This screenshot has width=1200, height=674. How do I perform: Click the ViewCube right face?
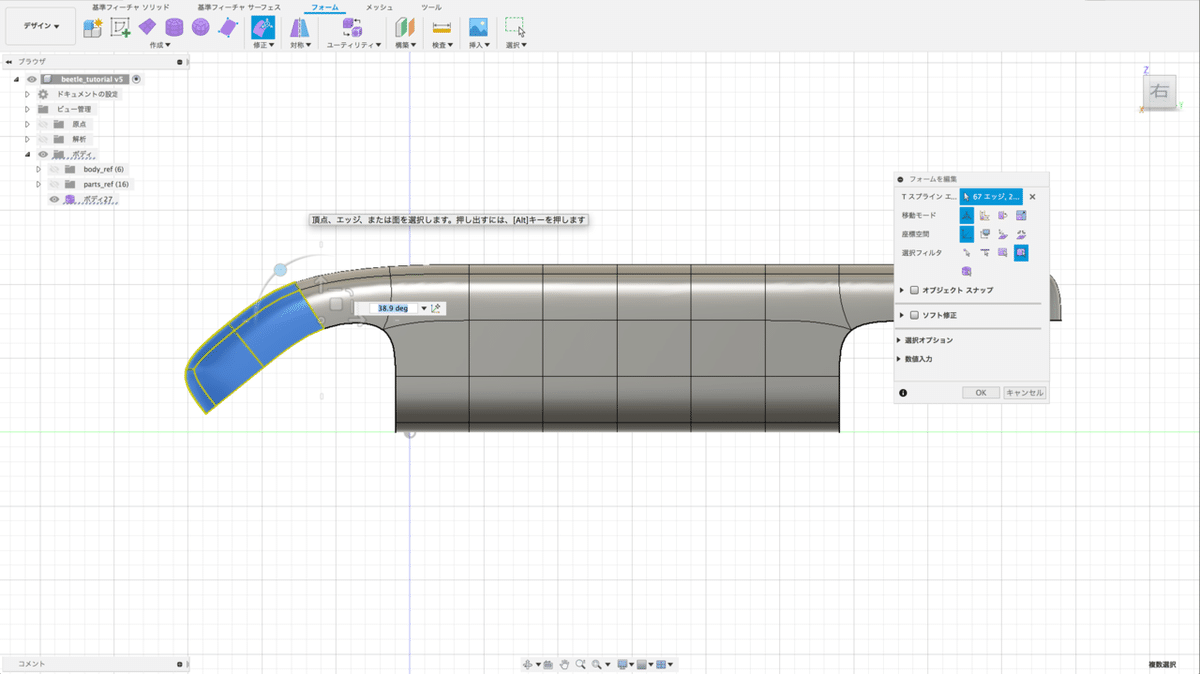click(x=1159, y=92)
